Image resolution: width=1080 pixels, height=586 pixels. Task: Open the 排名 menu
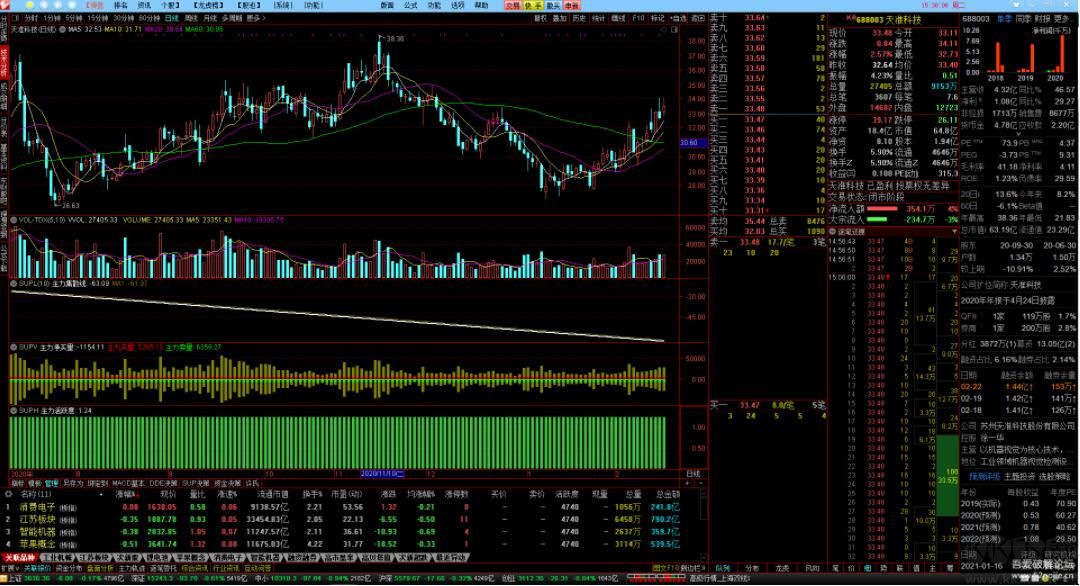pyautogui.click(x=121, y=5)
